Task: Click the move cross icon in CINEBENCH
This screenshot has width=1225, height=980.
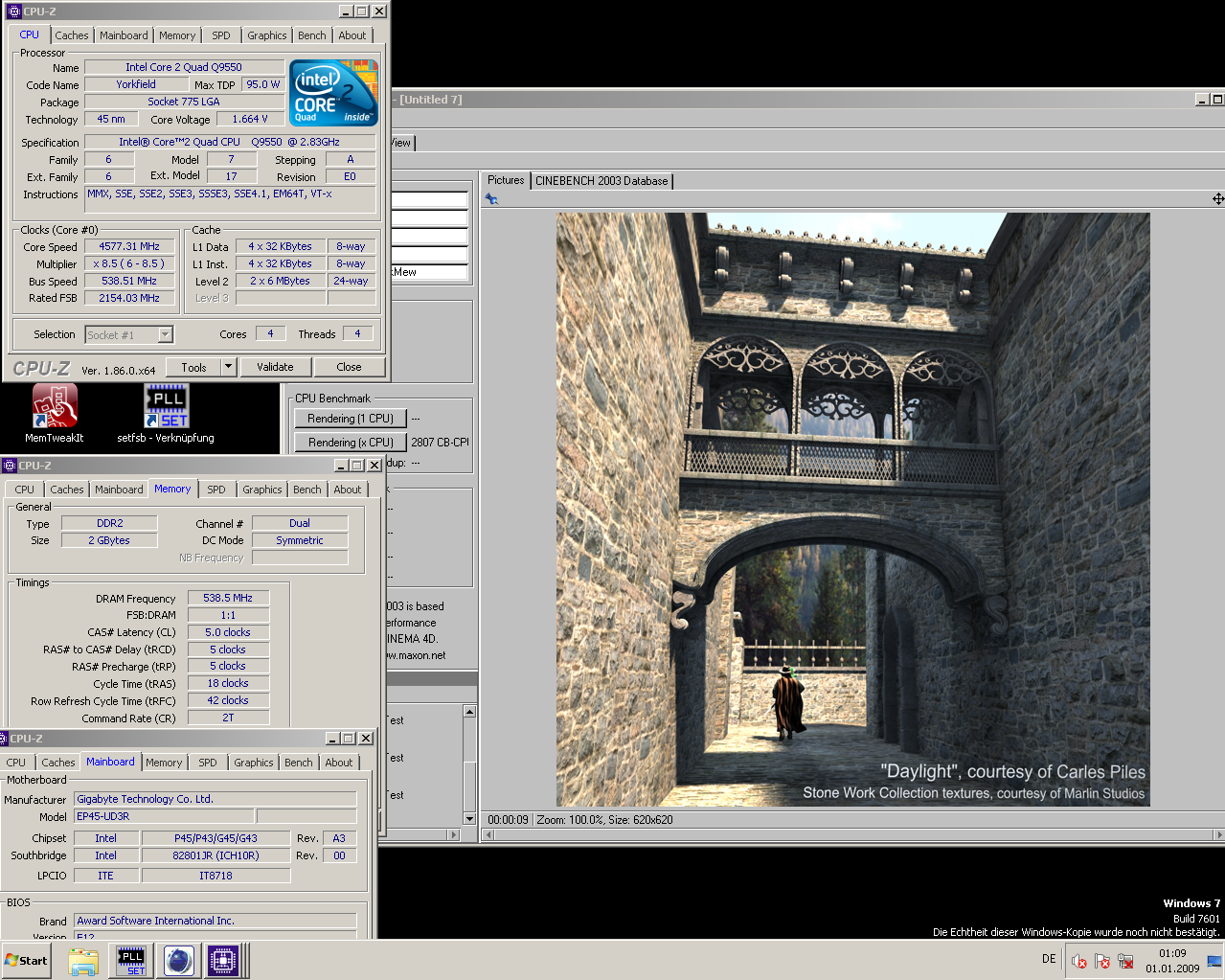Action: pos(1217,199)
